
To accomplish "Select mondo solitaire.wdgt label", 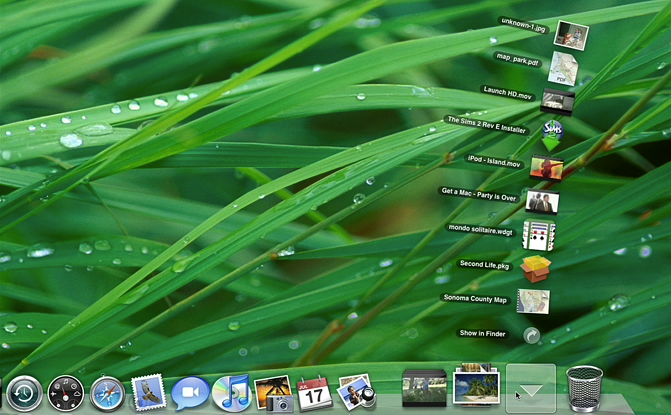I will [480, 229].
